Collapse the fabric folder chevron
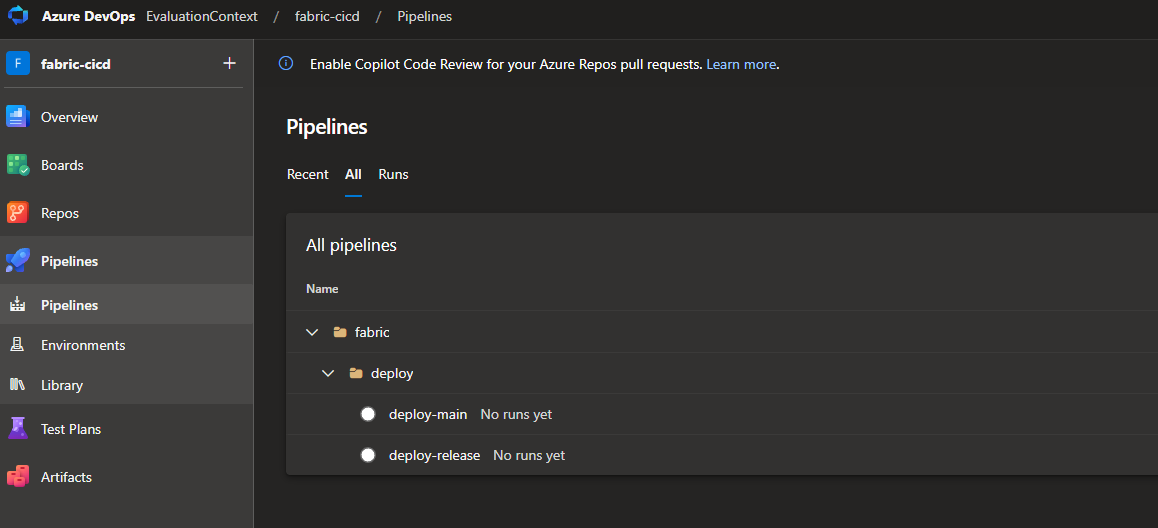 (x=312, y=332)
